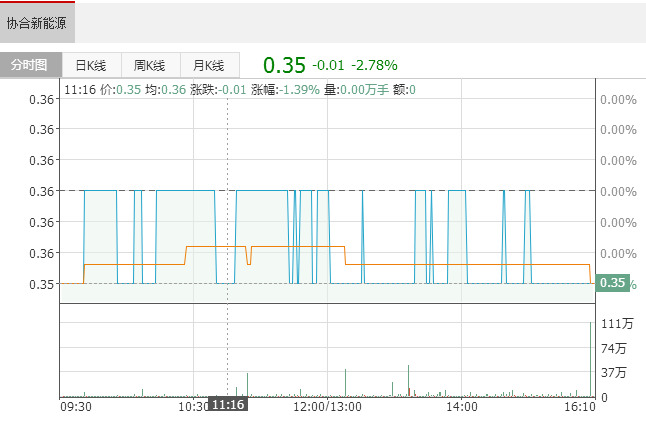This screenshot has width=646, height=421.
Task: View the 月K线 monthly chart
Action: pyautogui.click(x=209, y=66)
